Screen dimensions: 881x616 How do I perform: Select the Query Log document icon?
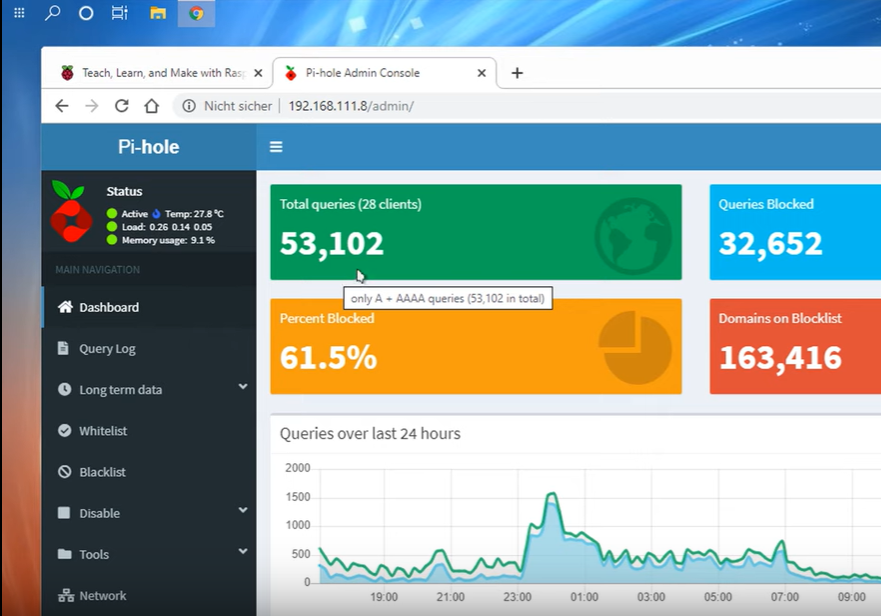pos(63,348)
